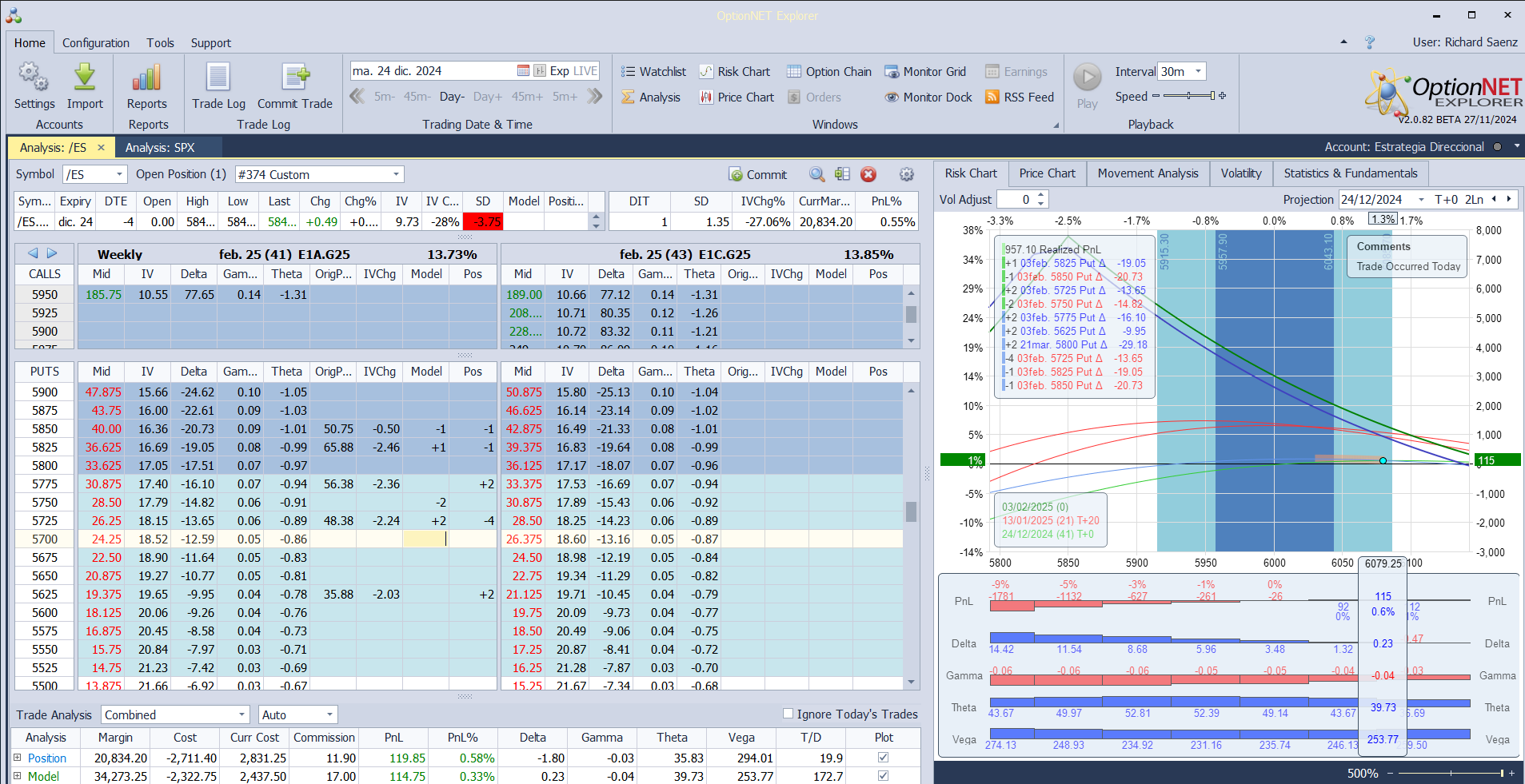
Task: Open the Configuration ribbon tab
Action: click(96, 42)
